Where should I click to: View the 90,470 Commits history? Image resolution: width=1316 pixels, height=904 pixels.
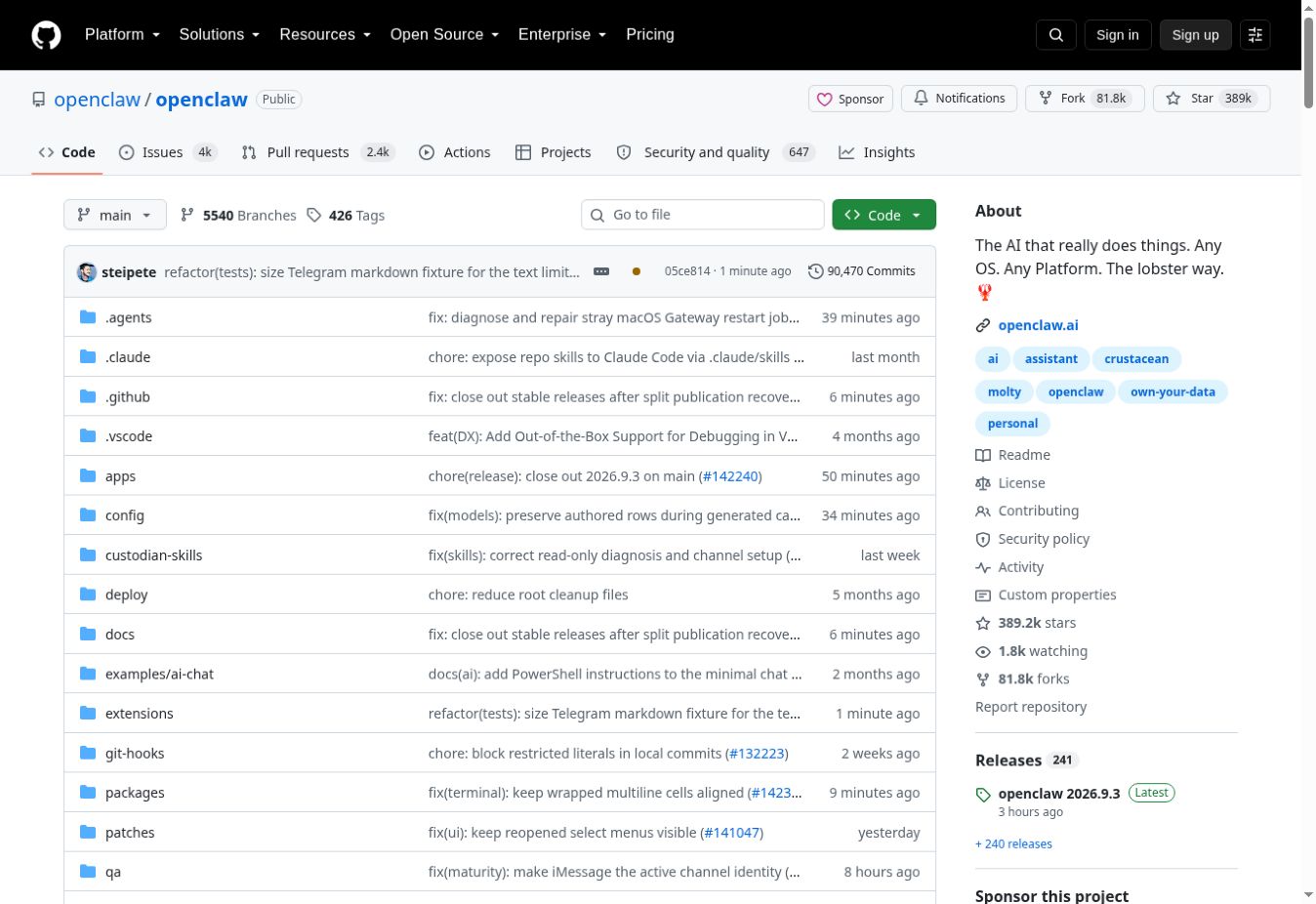pos(862,271)
